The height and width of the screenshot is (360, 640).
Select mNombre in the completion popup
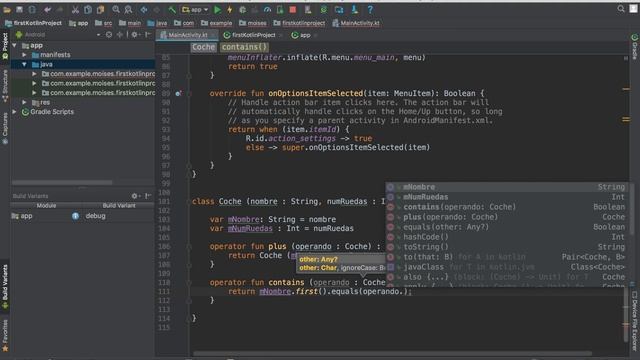[507, 187]
